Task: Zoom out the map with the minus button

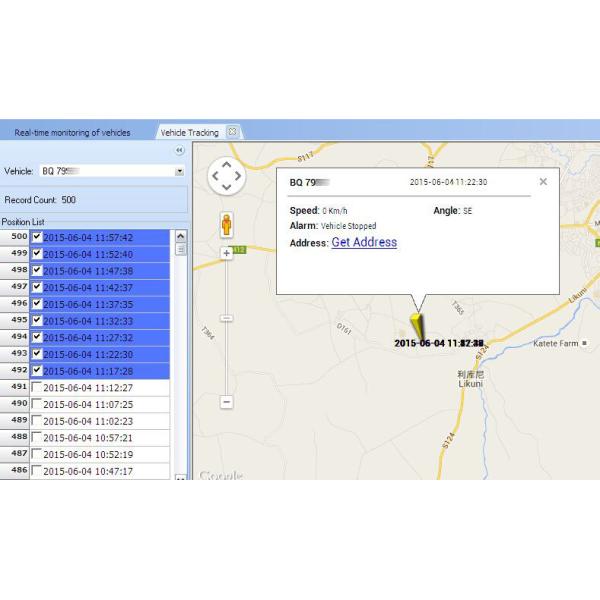Action: click(227, 402)
